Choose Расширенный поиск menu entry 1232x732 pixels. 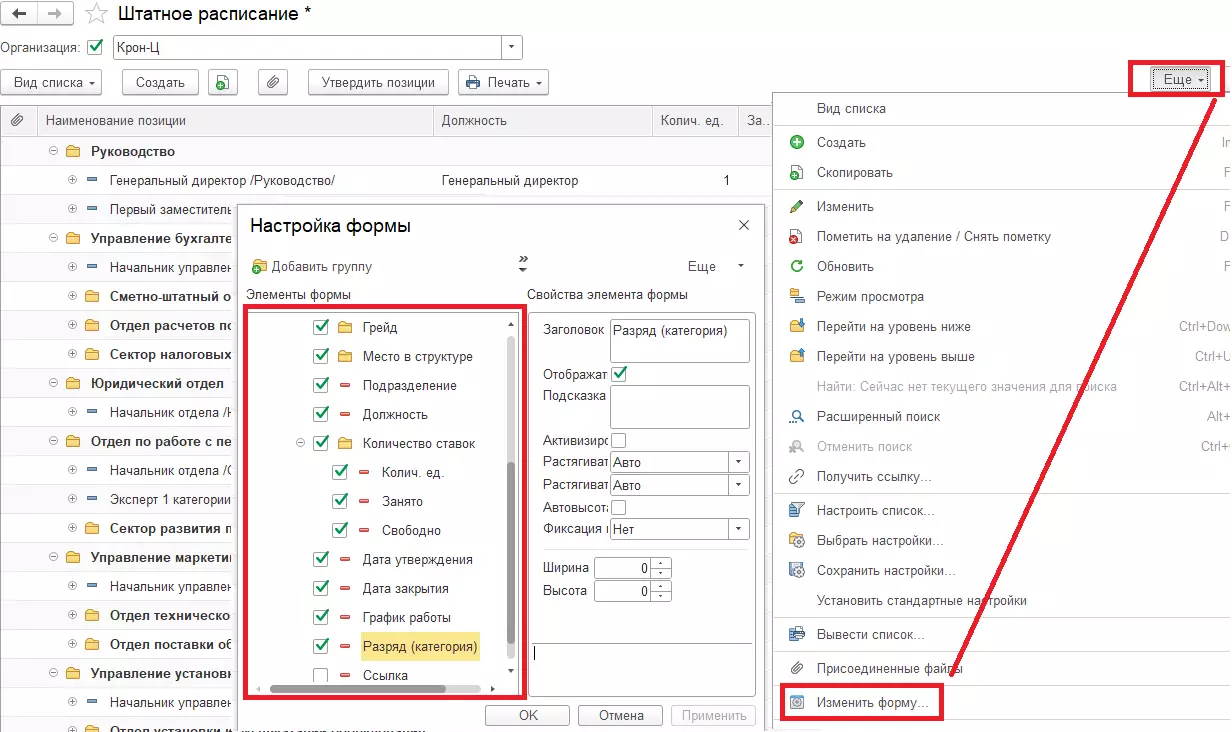[x=878, y=416]
